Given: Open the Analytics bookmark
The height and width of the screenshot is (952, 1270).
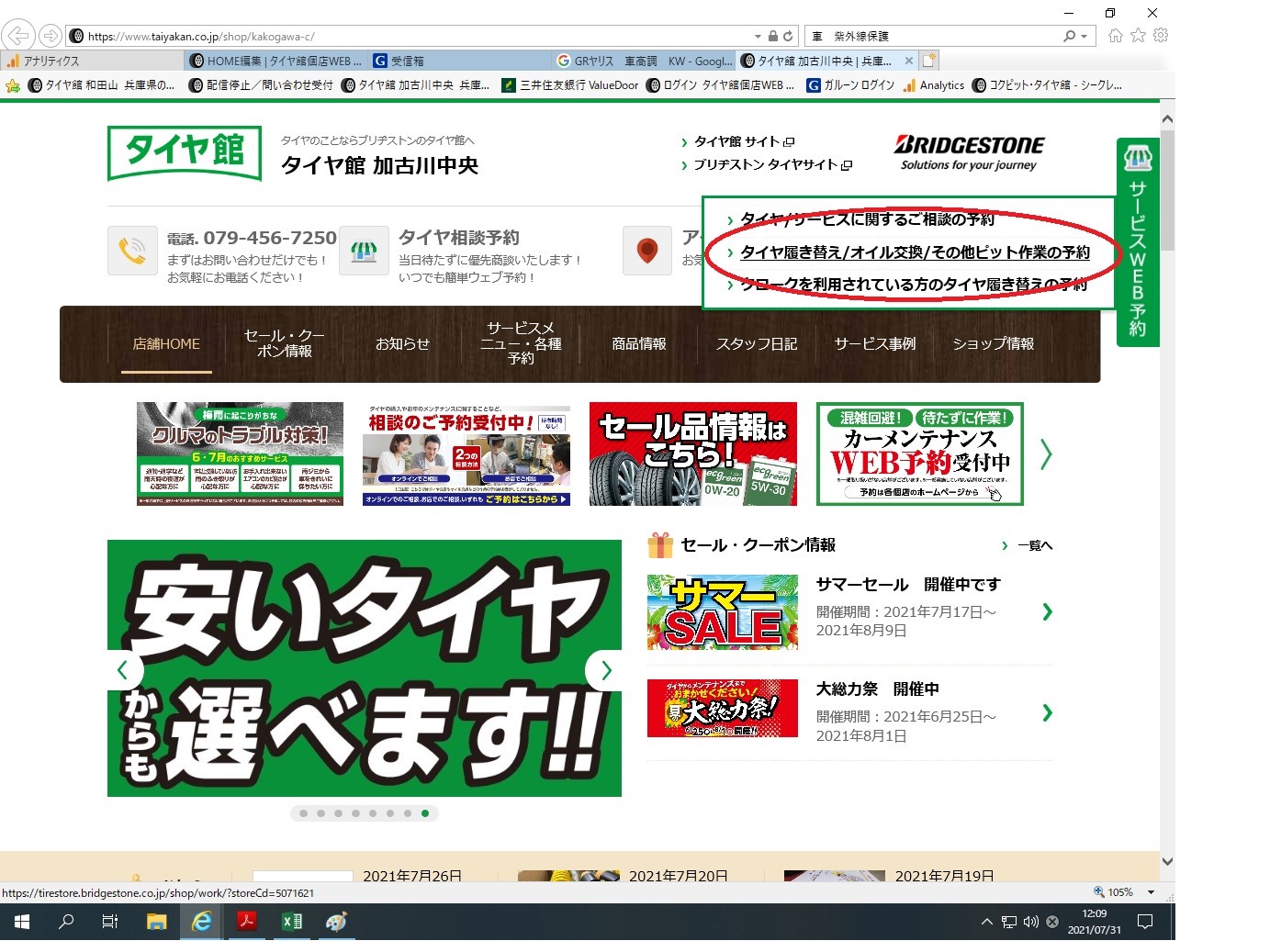Looking at the screenshot, I should pos(934,85).
